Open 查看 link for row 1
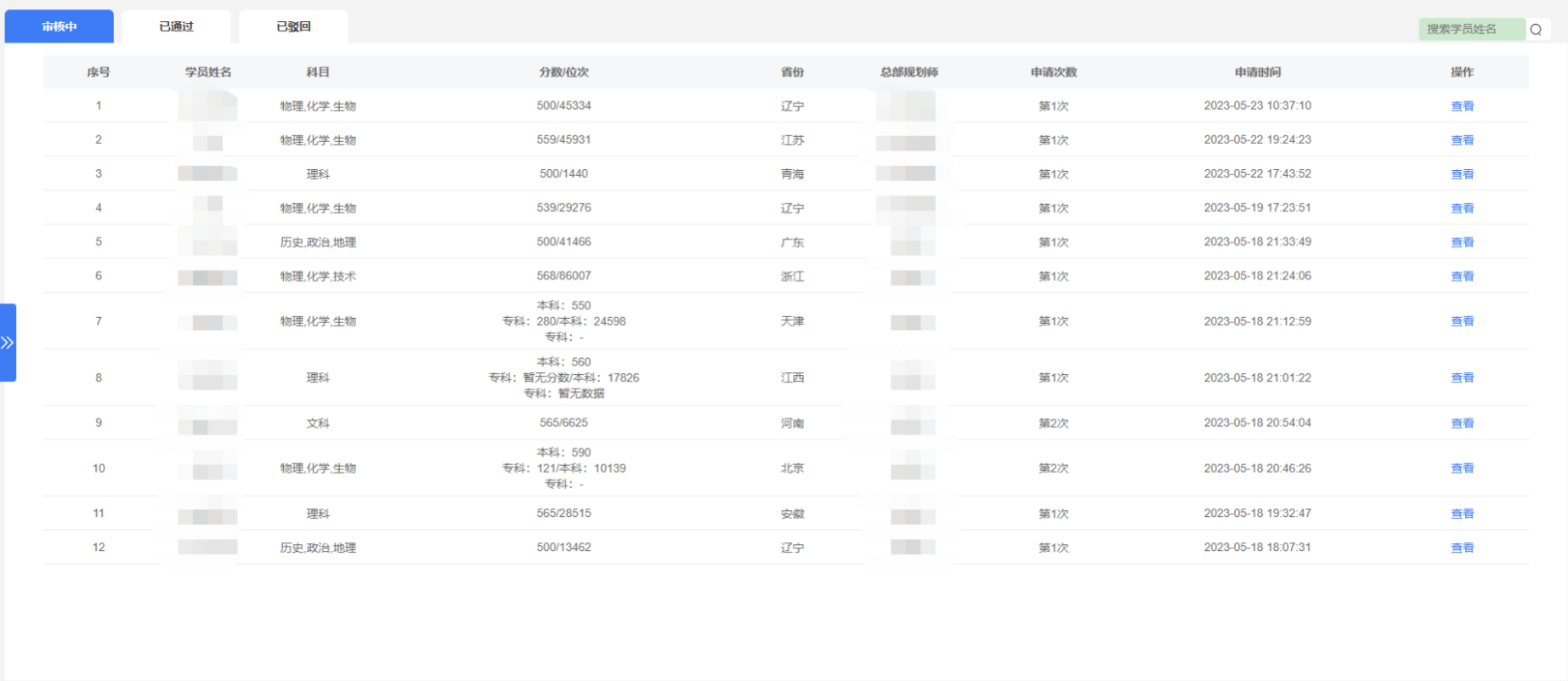1568x681 pixels. click(1462, 106)
